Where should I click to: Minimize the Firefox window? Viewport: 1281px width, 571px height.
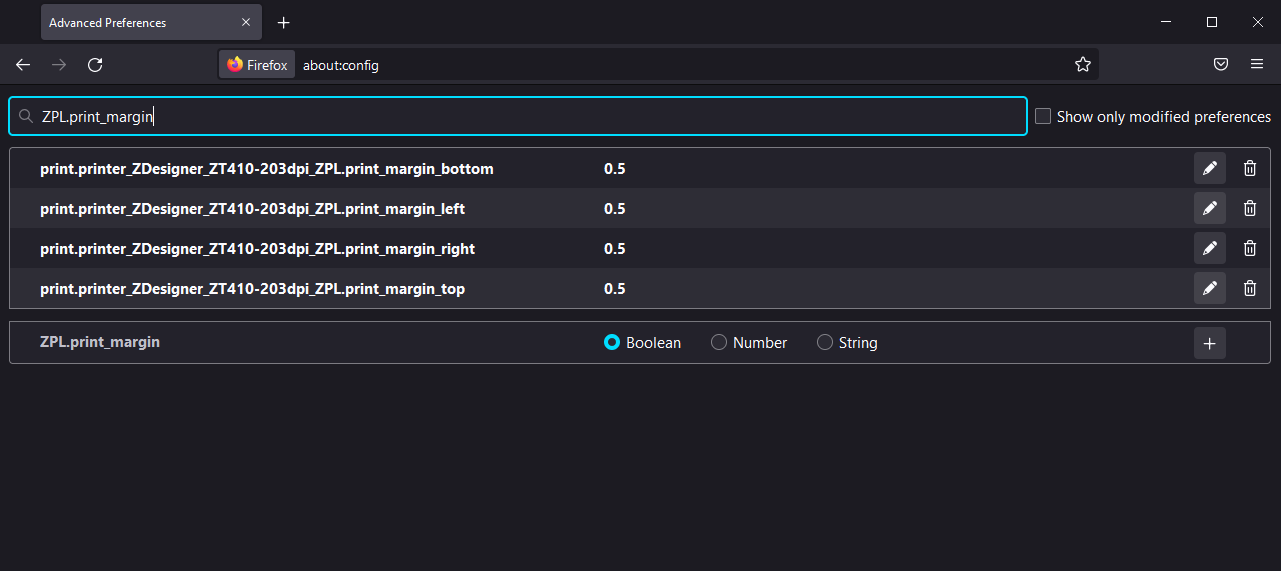[x=1165, y=22]
